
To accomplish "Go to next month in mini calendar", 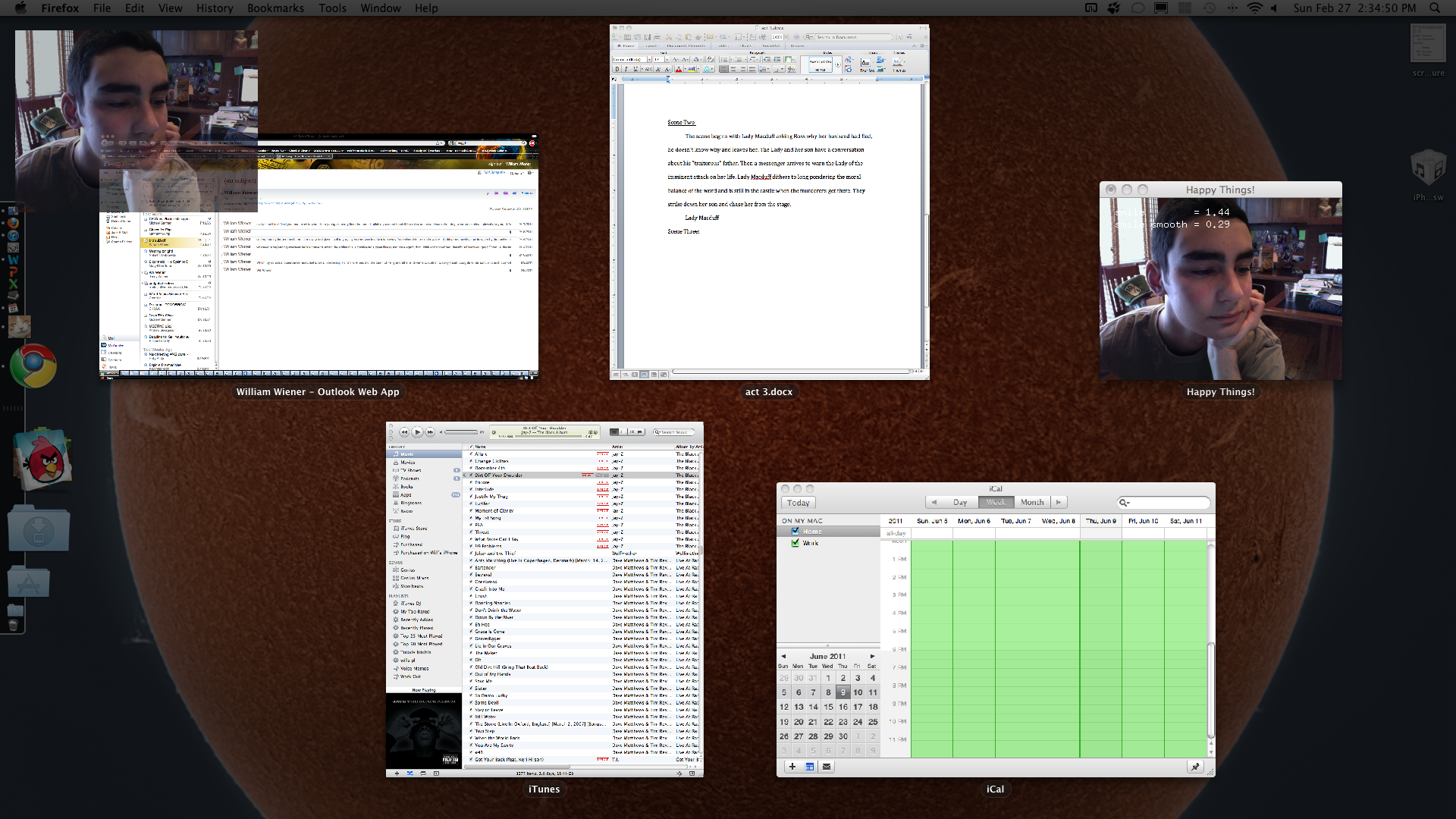I will 872,657.
